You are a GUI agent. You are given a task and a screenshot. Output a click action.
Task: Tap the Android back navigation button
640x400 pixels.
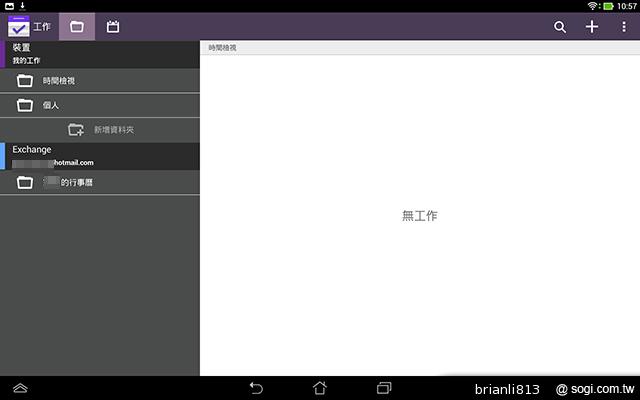[x=256, y=388]
